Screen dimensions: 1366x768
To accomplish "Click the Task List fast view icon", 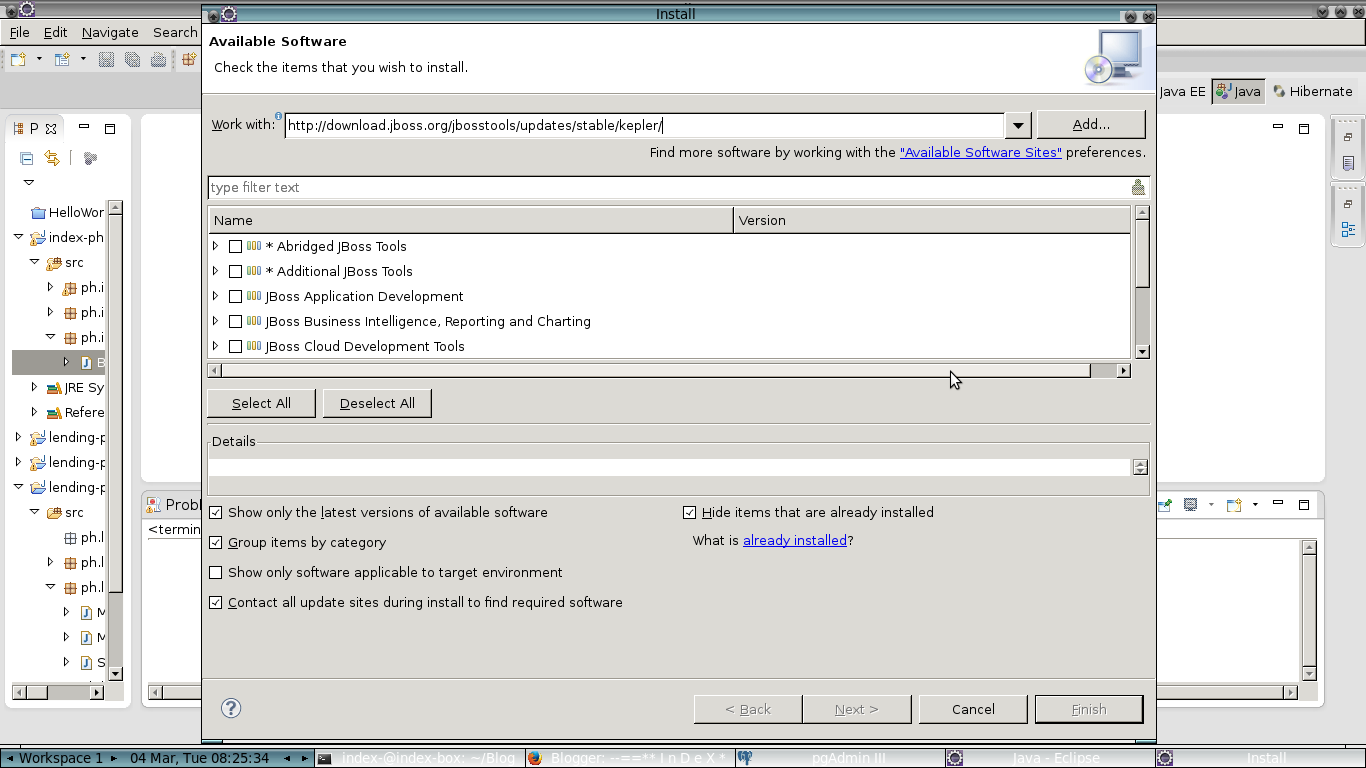I will click(x=1348, y=163).
